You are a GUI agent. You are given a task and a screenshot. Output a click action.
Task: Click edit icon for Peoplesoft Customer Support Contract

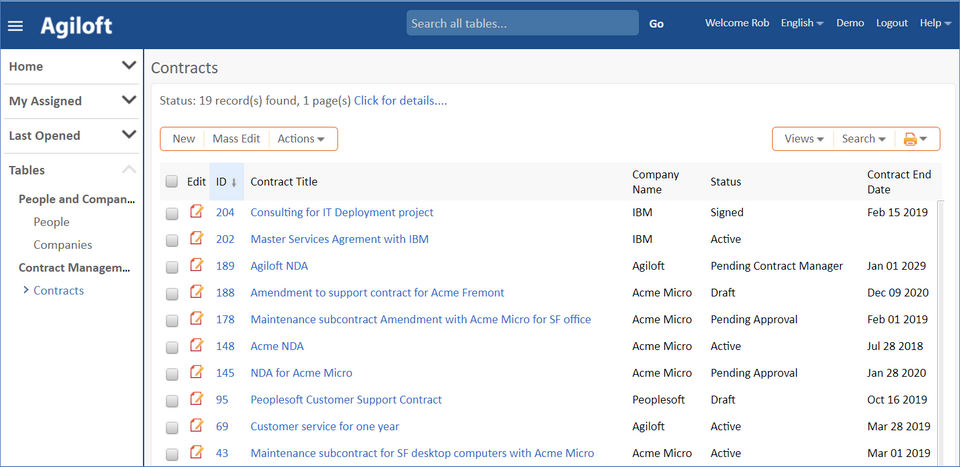197,400
